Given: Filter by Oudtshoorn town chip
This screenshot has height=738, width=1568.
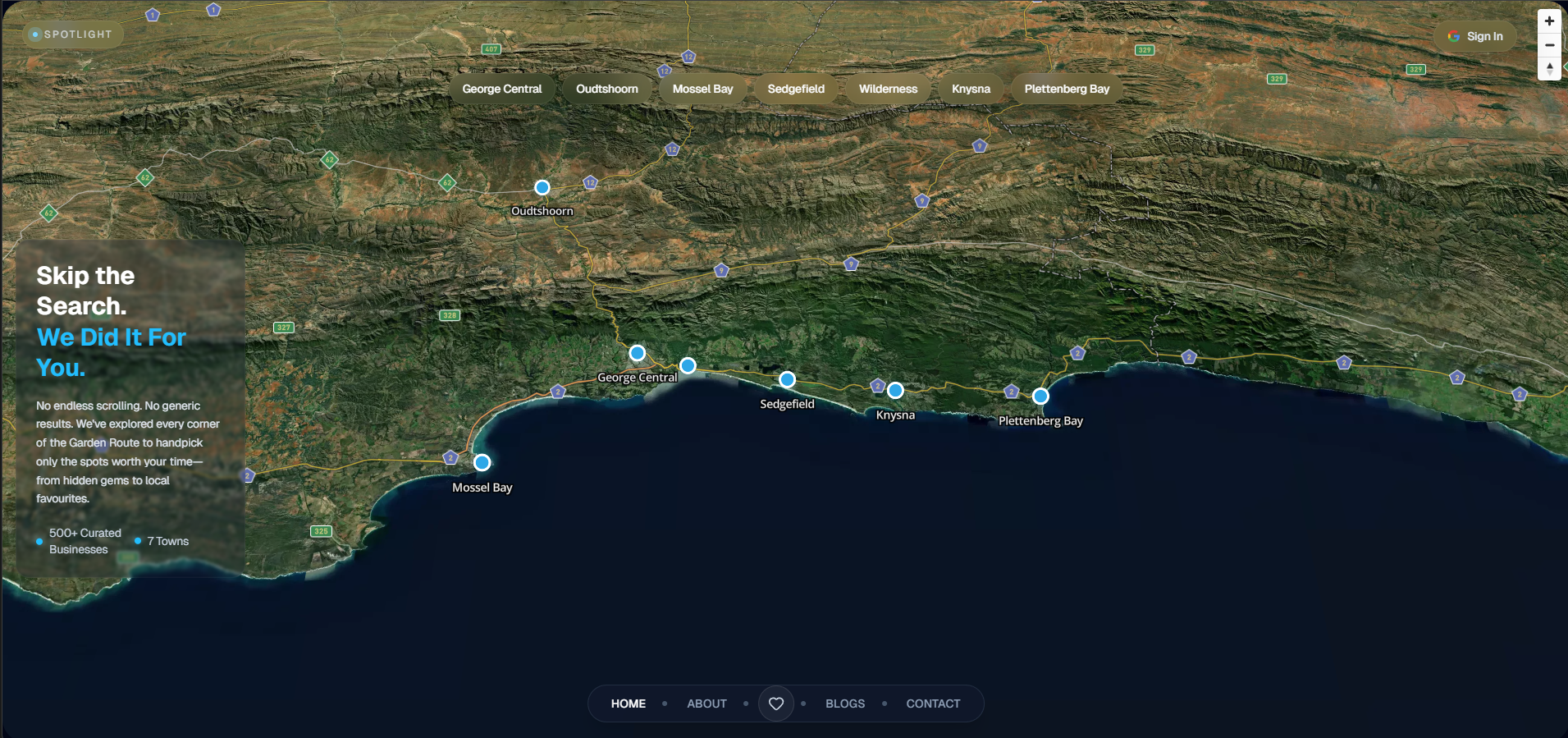Looking at the screenshot, I should [x=606, y=89].
